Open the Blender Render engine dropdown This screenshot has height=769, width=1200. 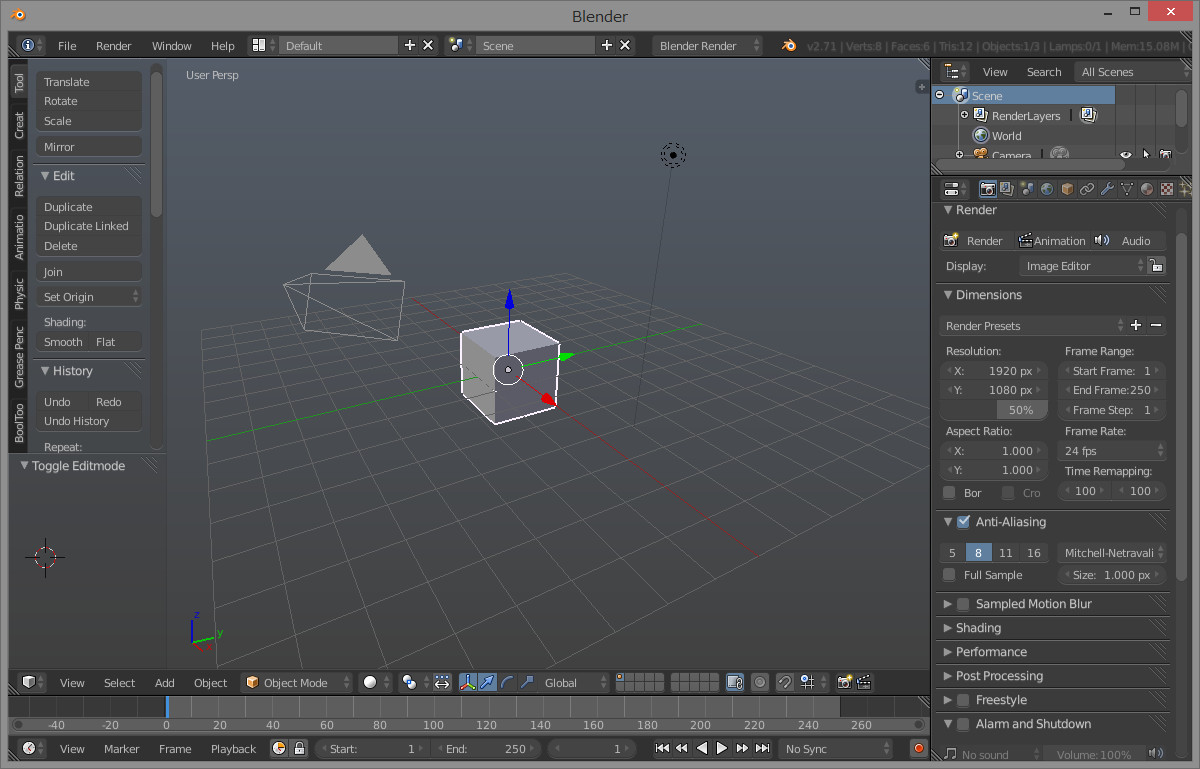click(707, 45)
